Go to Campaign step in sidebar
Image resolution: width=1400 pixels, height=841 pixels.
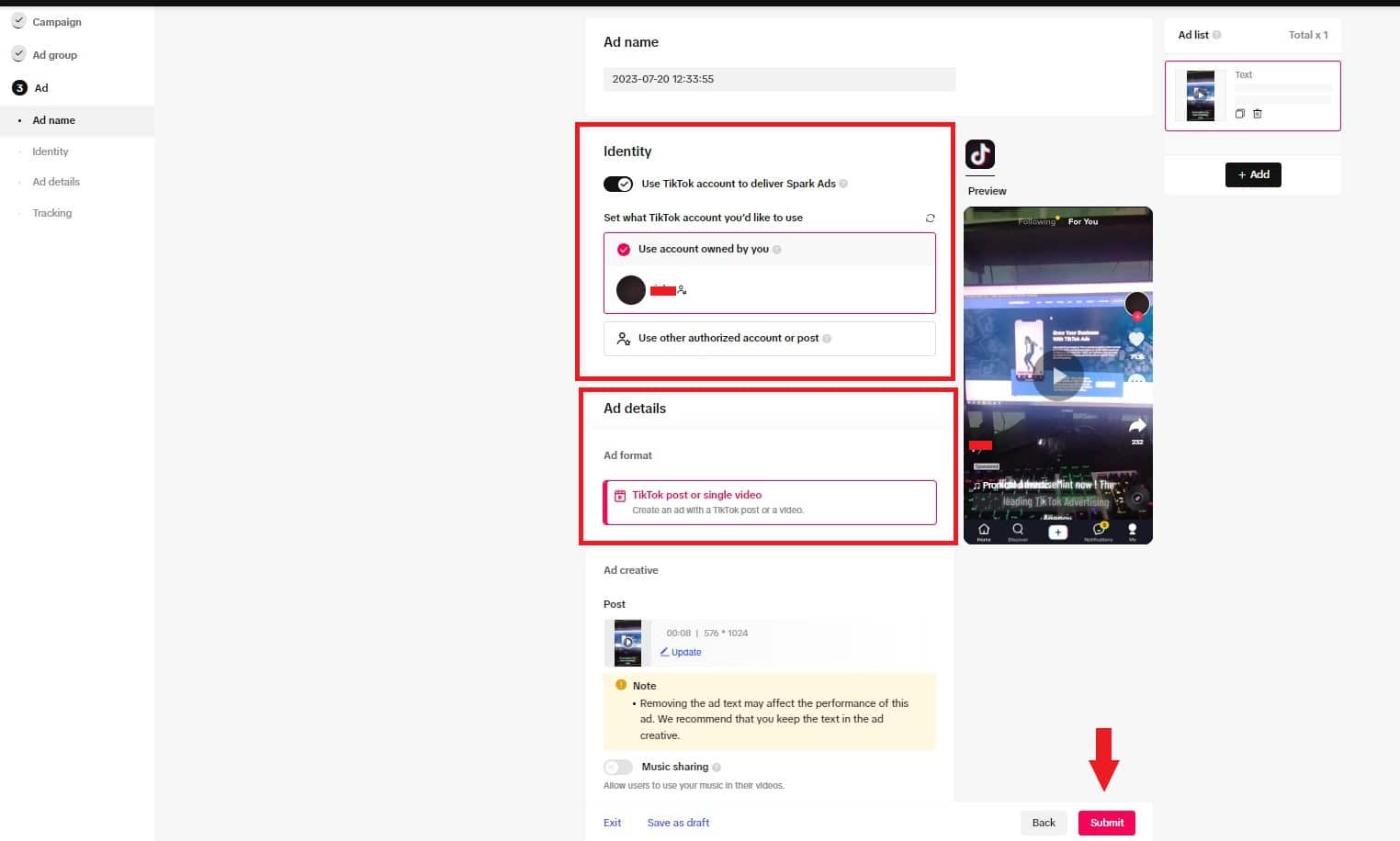[57, 22]
